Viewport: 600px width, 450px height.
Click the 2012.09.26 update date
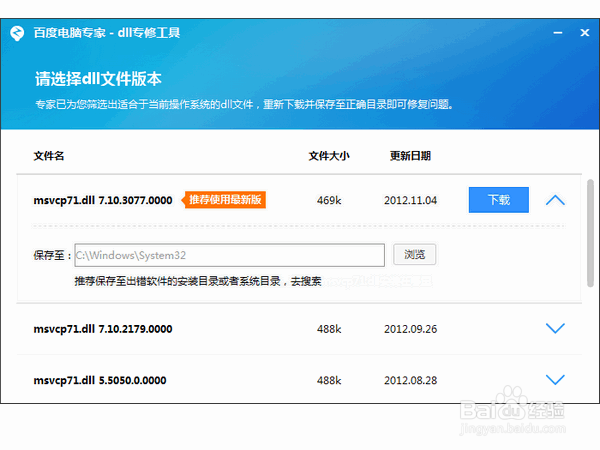[411, 329]
